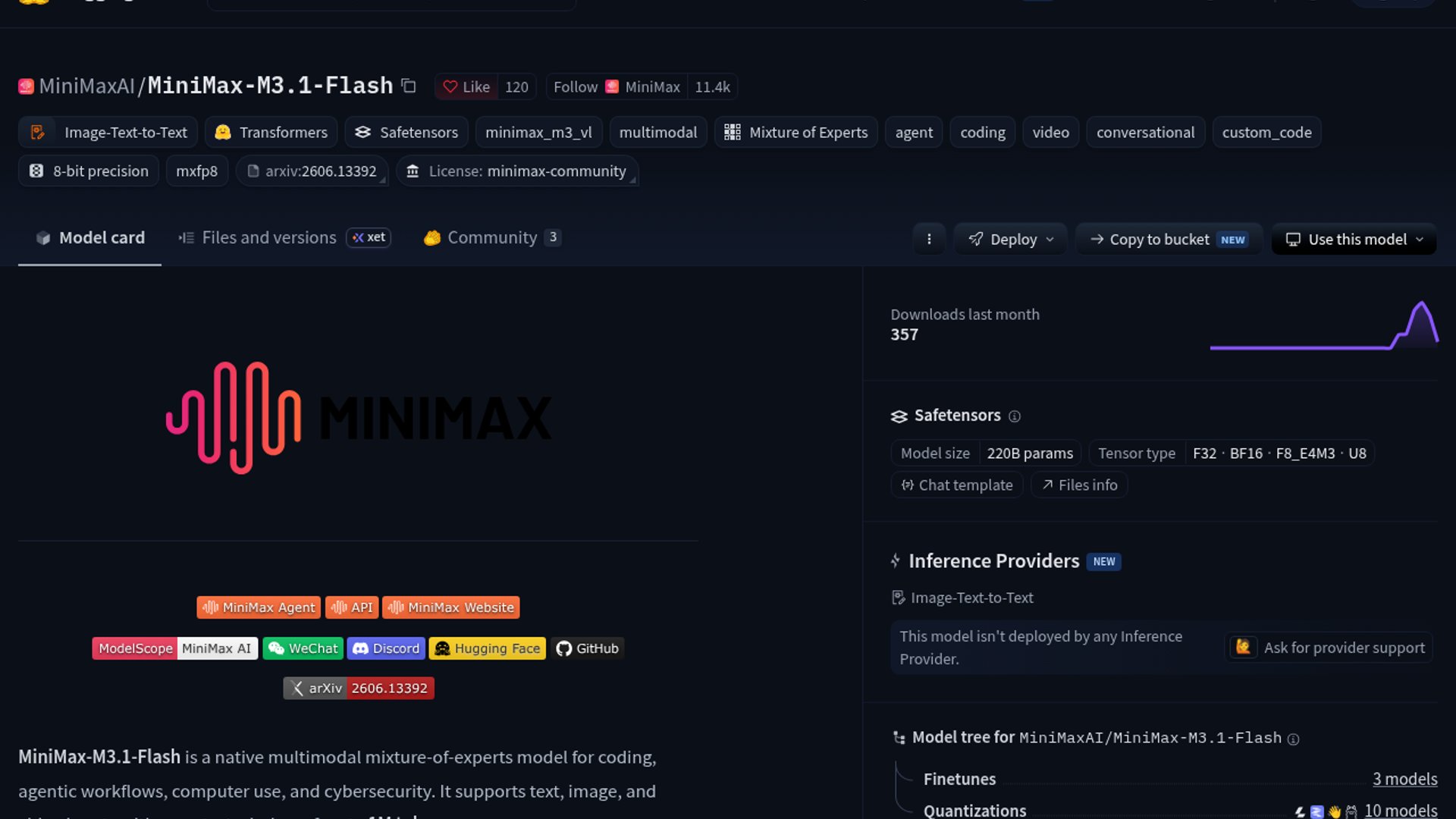Open the Chat template button

(x=957, y=485)
